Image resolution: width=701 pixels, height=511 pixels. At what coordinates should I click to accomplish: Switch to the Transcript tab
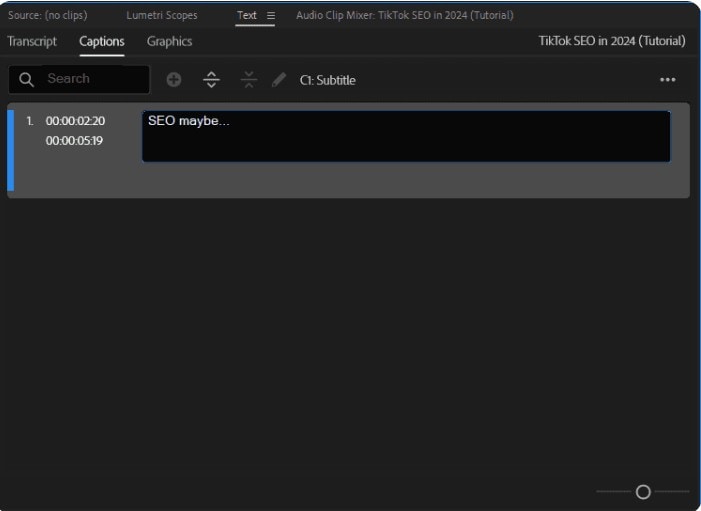tap(32, 41)
